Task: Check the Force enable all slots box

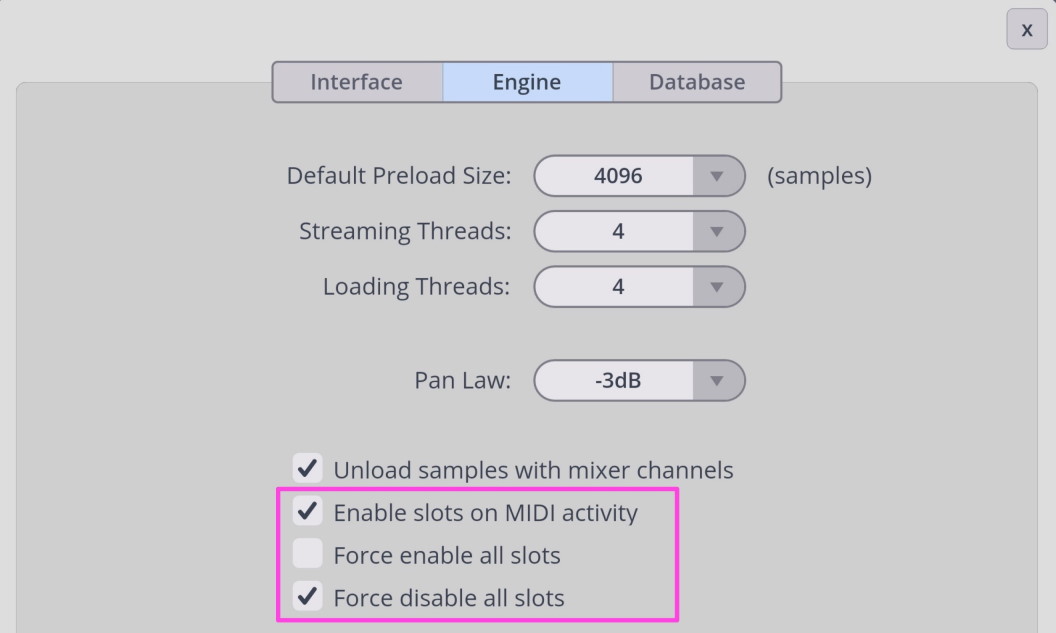Action: pyautogui.click(x=308, y=554)
